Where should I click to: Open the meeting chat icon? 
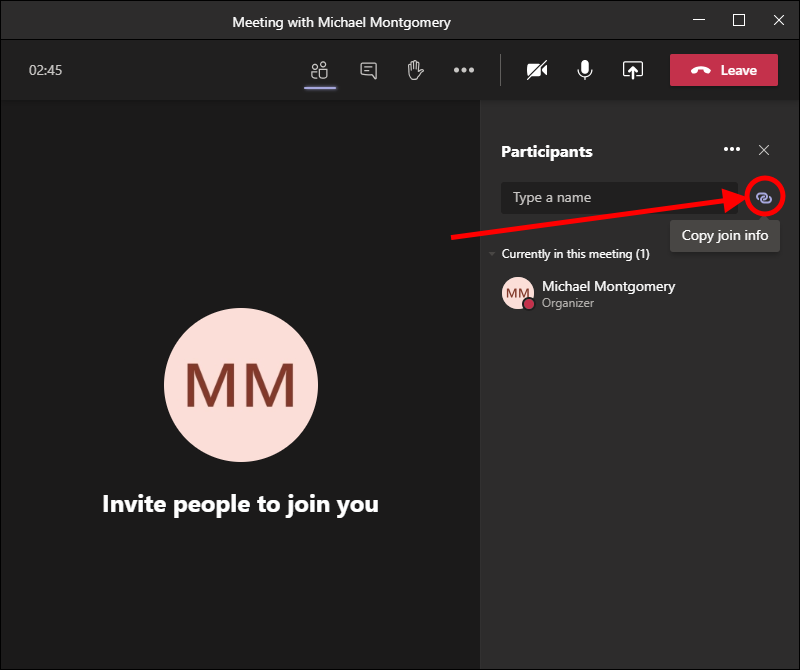tap(368, 70)
